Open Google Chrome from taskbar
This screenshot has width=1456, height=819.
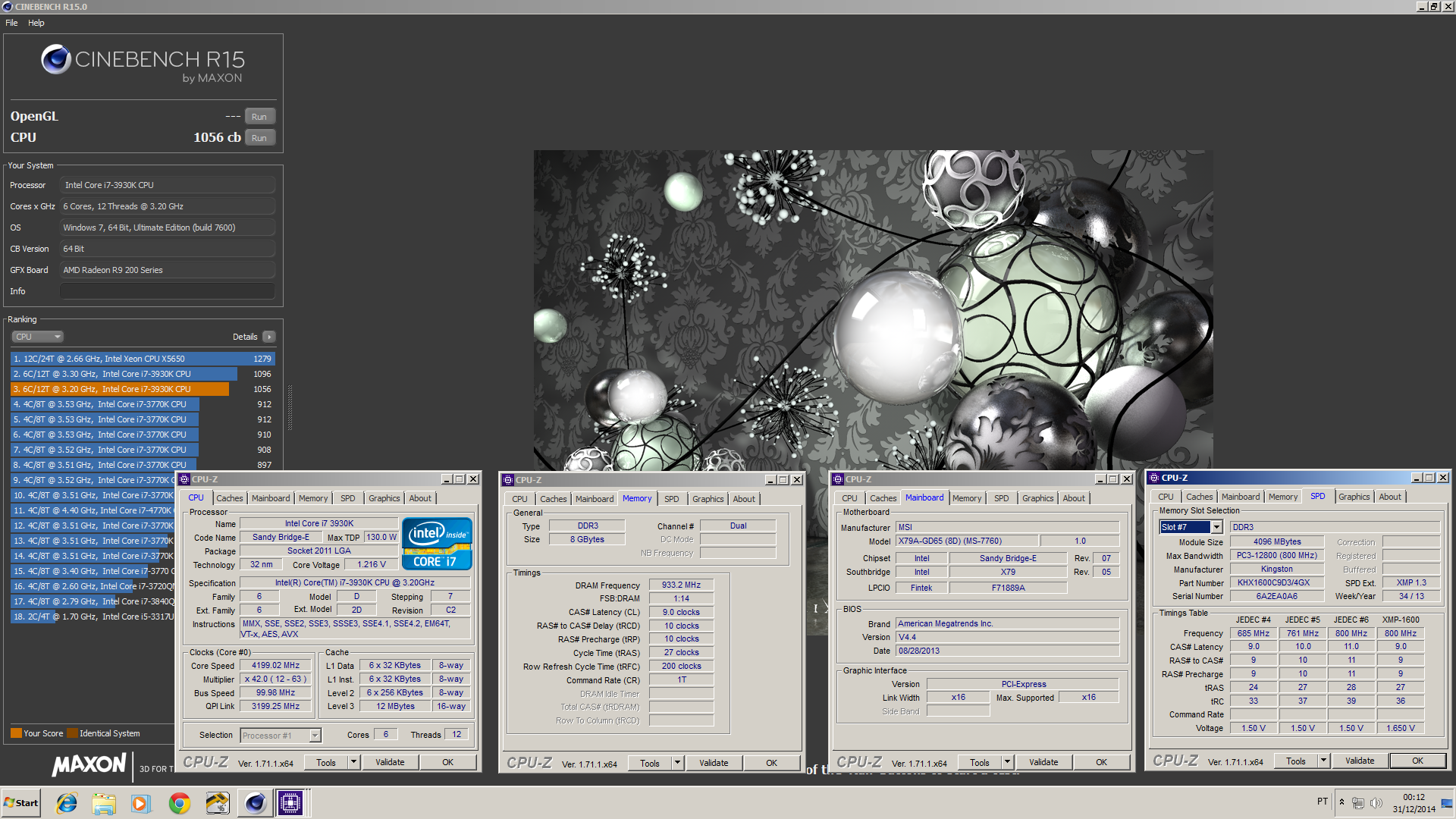(180, 803)
